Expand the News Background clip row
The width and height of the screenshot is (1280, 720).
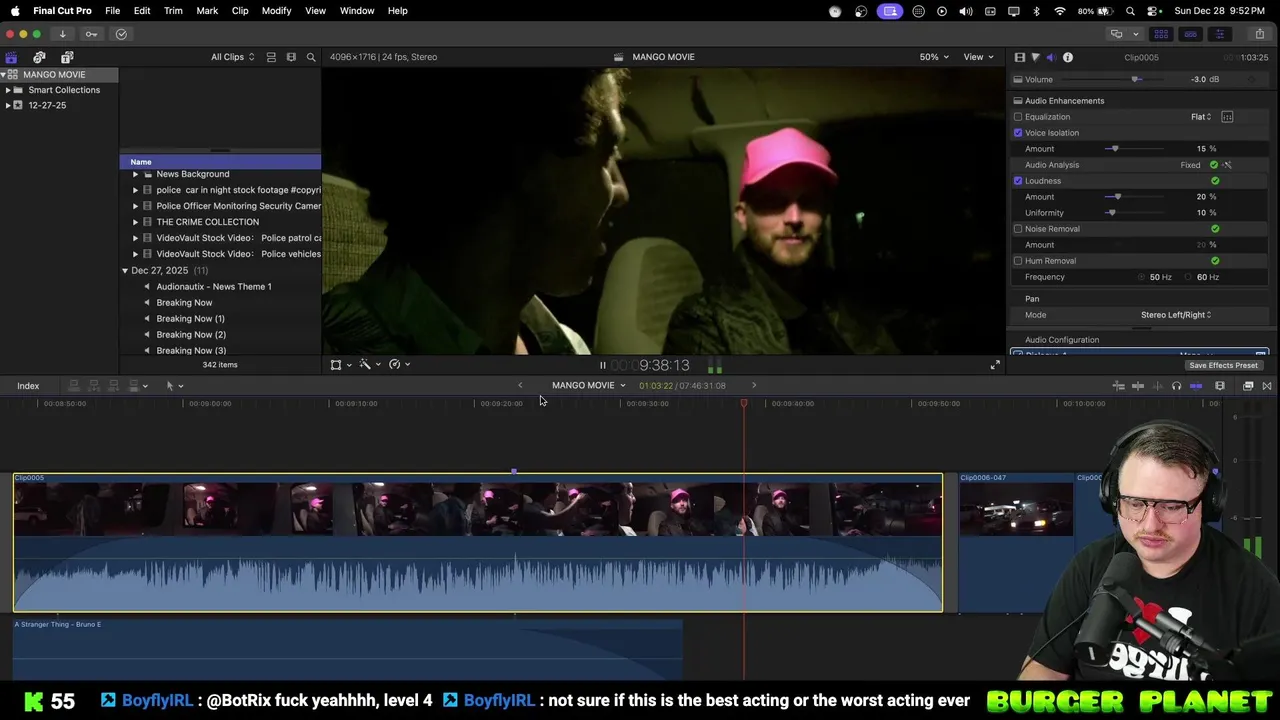click(x=135, y=174)
